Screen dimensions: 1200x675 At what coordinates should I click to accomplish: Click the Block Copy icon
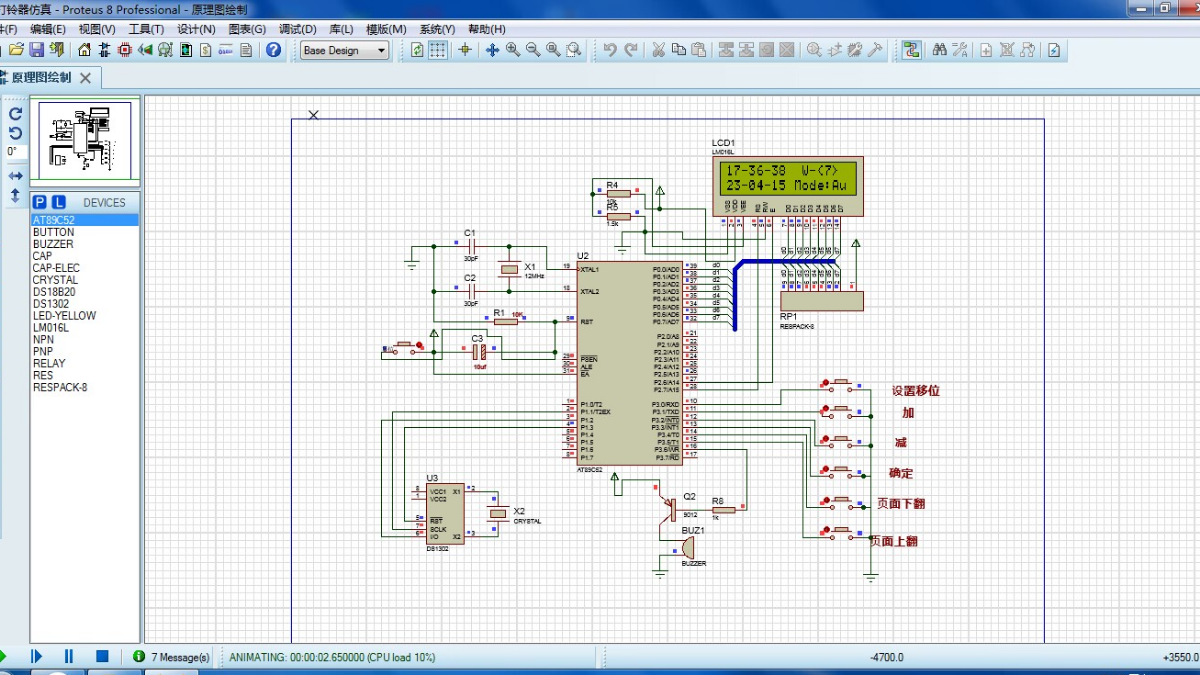pos(726,50)
